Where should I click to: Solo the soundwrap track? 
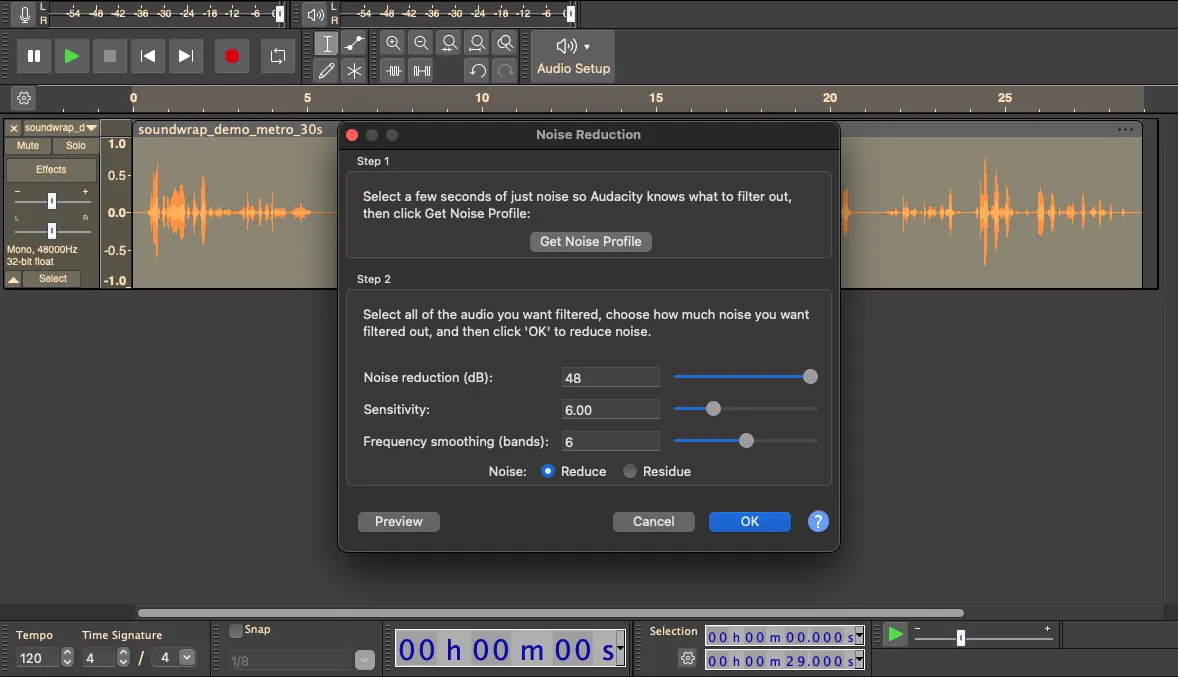click(x=75, y=146)
